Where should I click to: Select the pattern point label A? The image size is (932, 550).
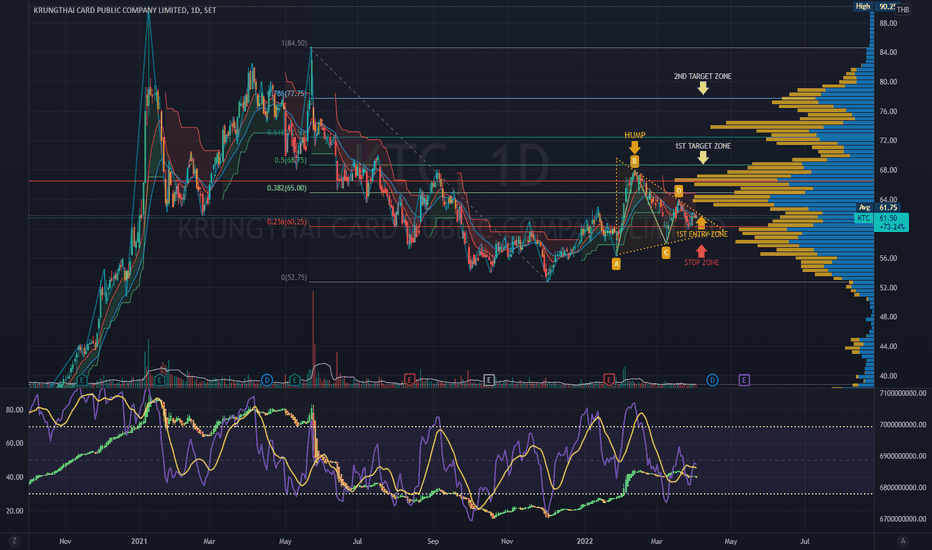616,263
